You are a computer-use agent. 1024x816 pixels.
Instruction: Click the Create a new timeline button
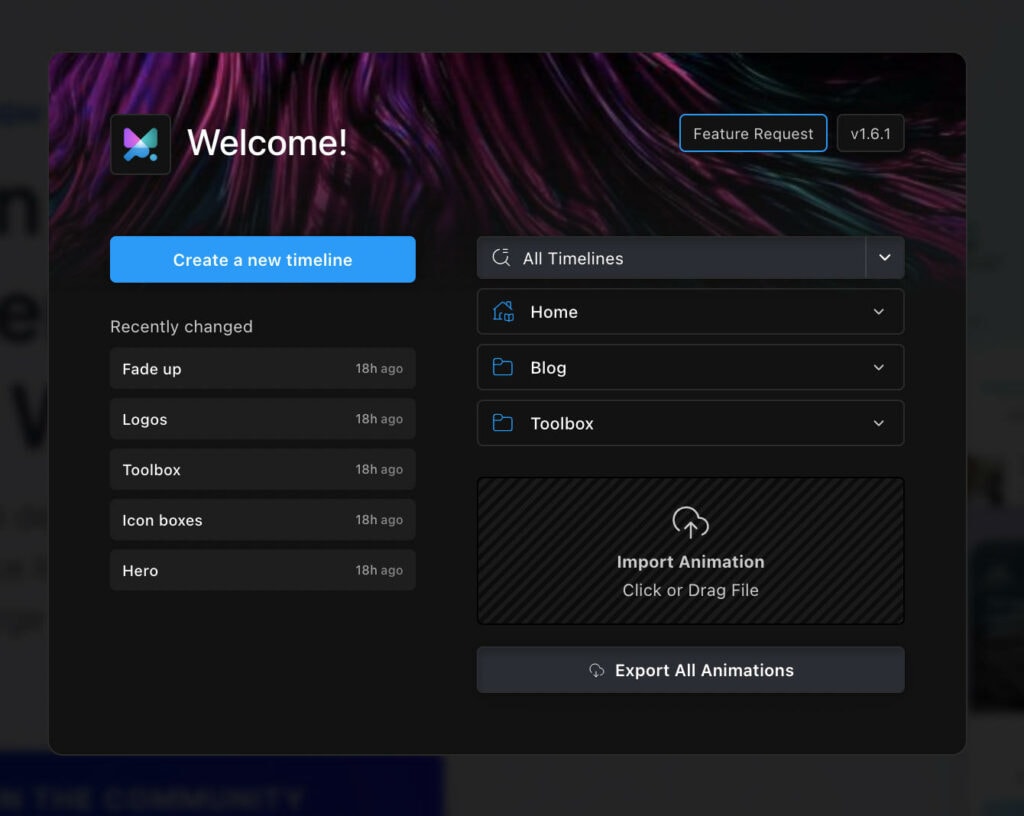pos(262,259)
